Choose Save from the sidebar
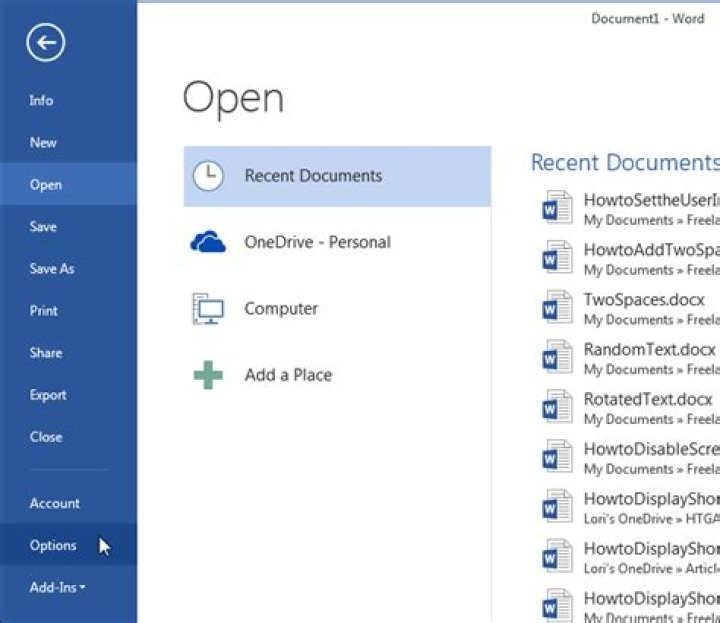 click(68, 226)
